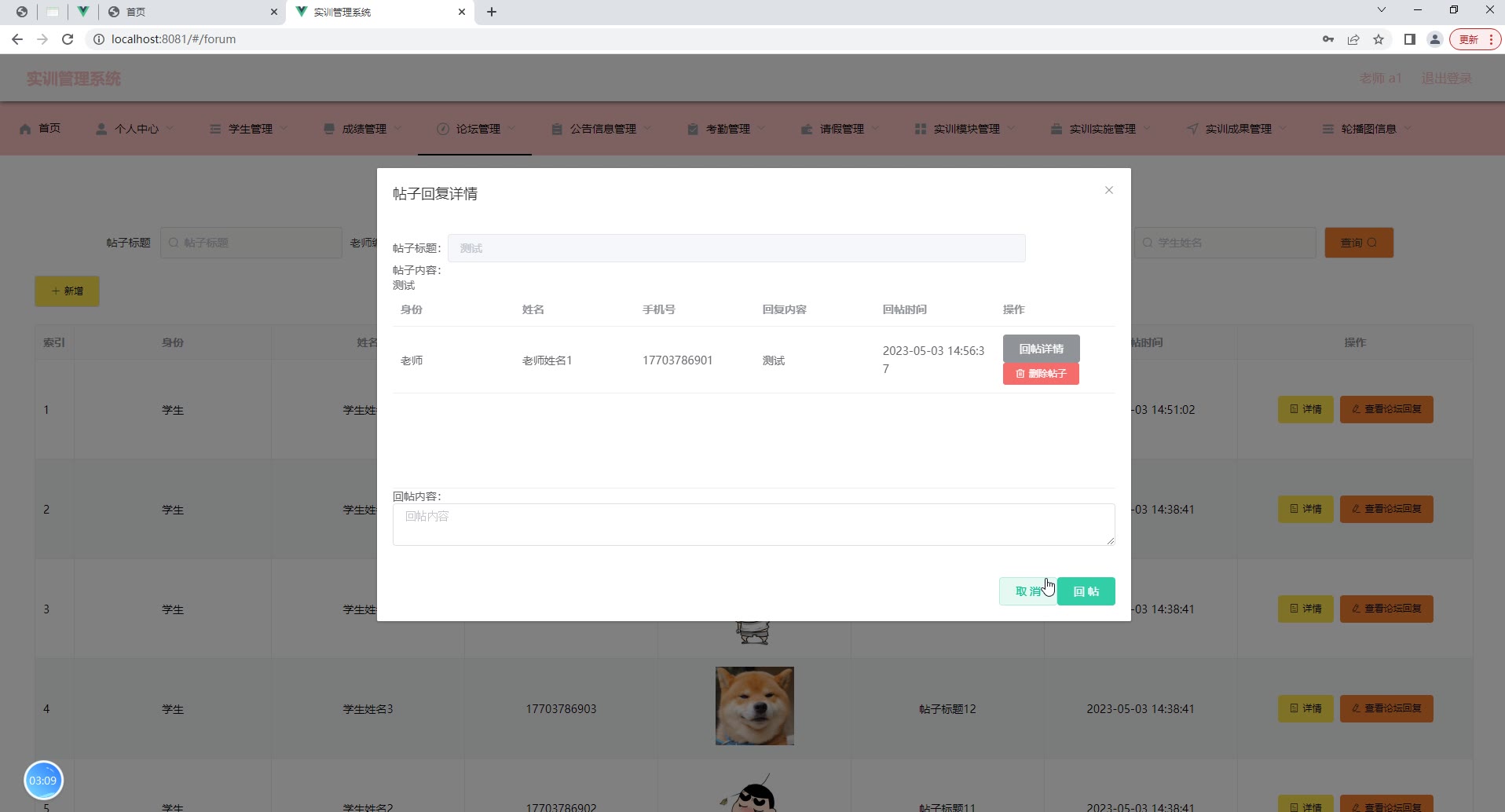Expand the 实训模块管理 submenu arrow

(1011, 129)
